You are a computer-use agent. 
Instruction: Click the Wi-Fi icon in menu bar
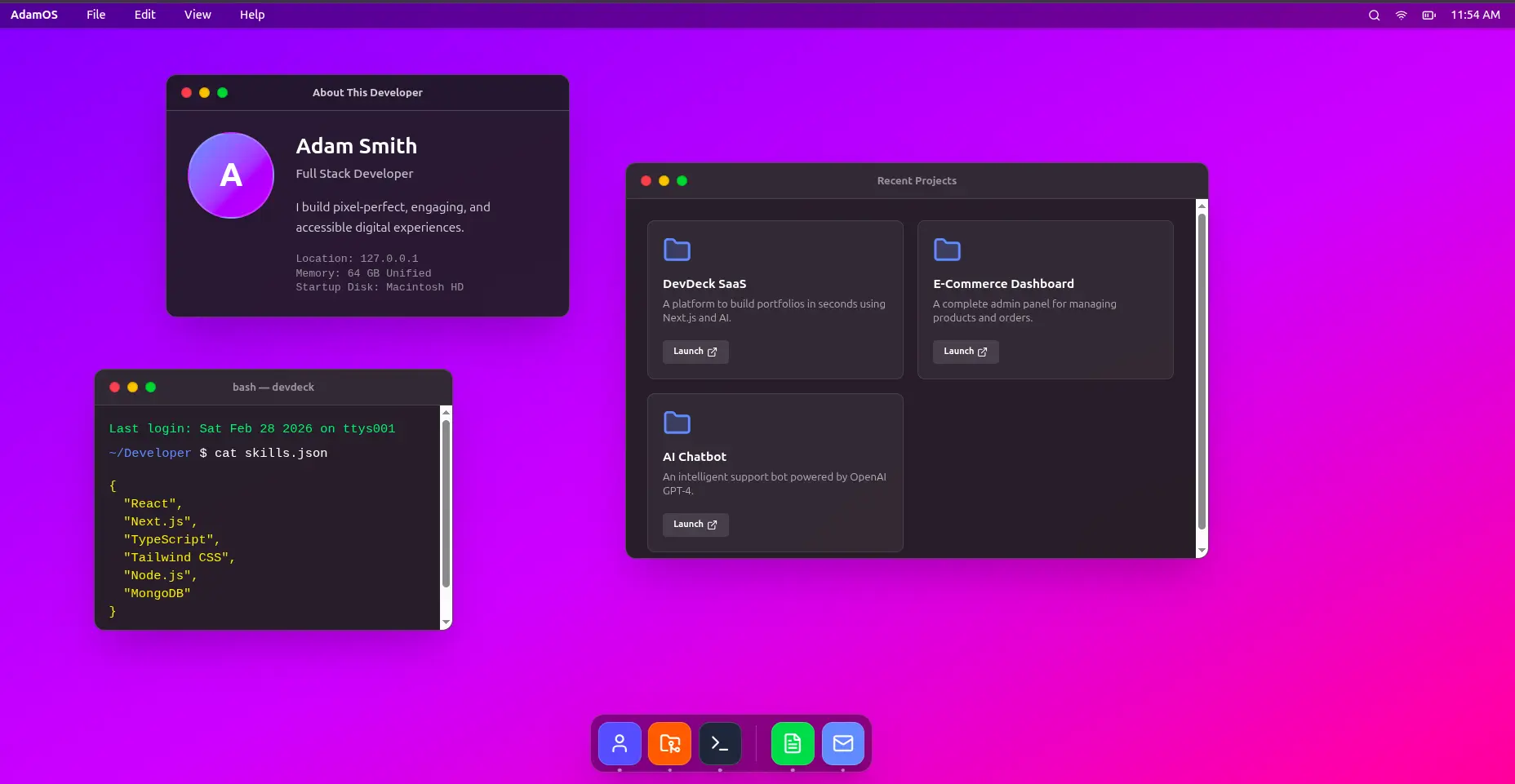point(1402,15)
